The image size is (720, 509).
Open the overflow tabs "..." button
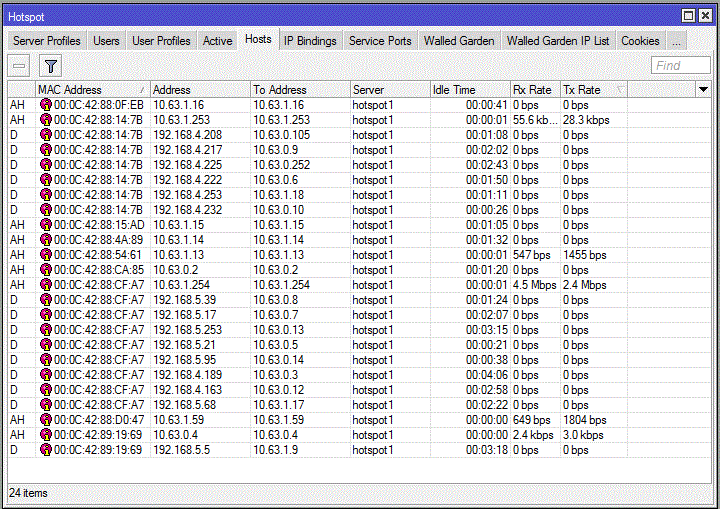pos(676,41)
